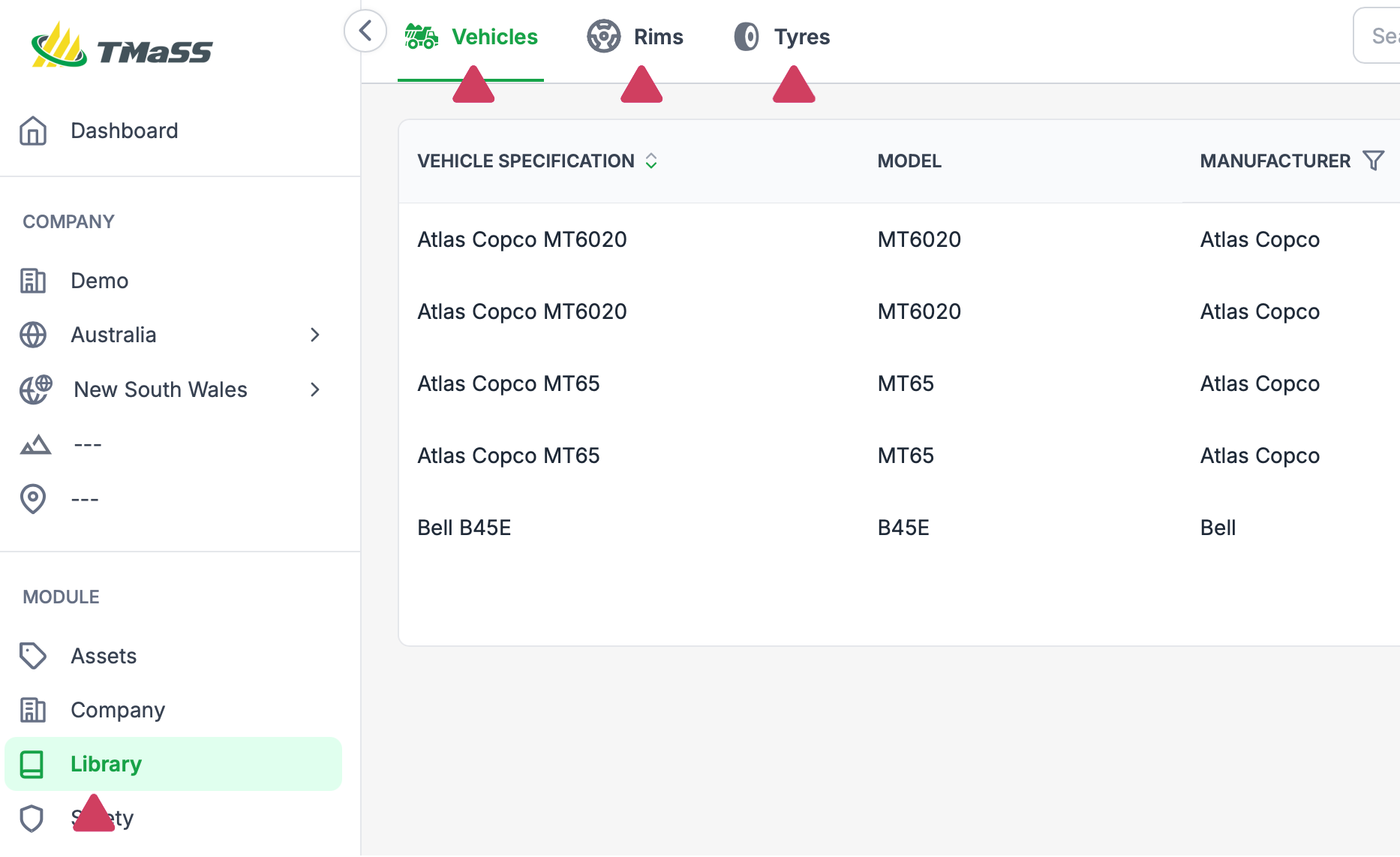Click the Dashboard home icon
1400x857 pixels.
pos(33,131)
